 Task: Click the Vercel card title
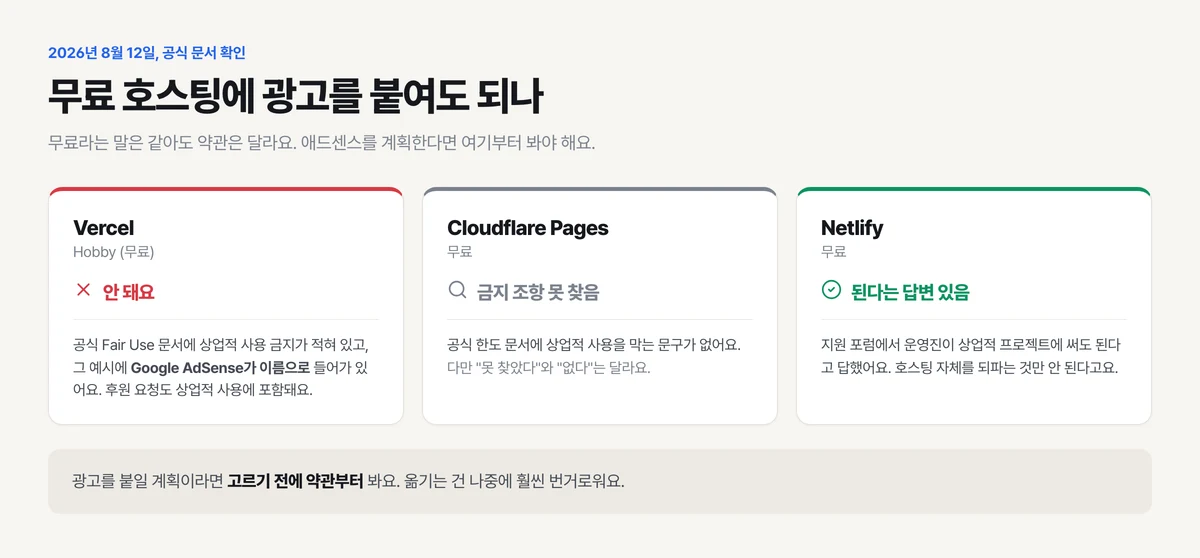point(103,228)
